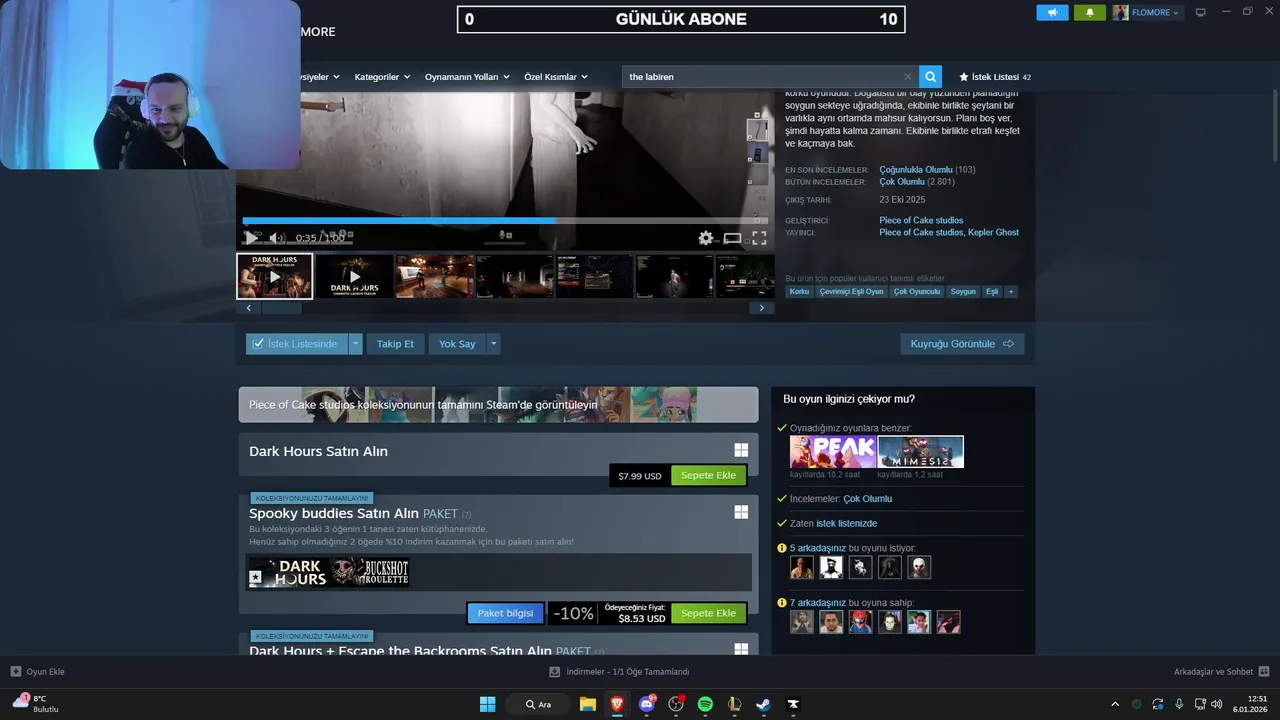Select the Çevrimiçi Eşli Oyun tag
The height and width of the screenshot is (720, 1280).
point(852,292)
